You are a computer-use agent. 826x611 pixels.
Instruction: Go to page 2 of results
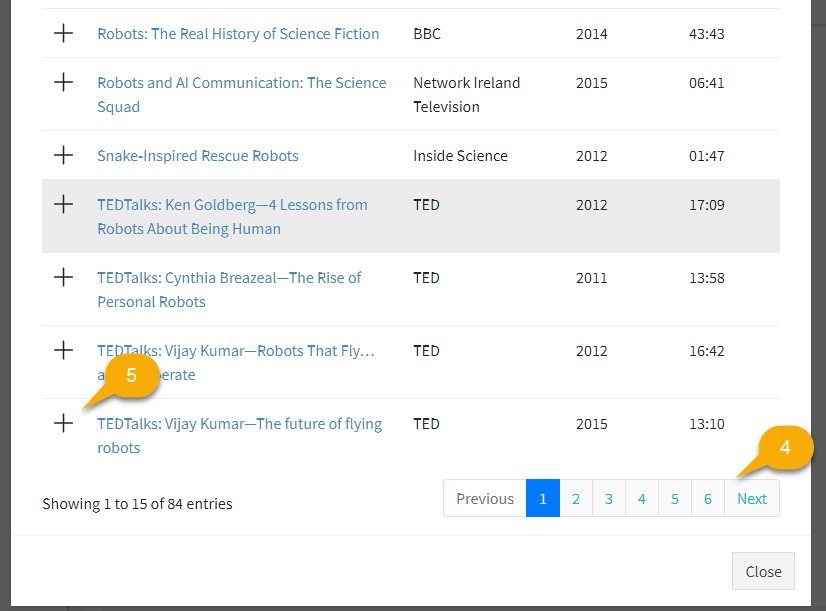coord(576,498)
